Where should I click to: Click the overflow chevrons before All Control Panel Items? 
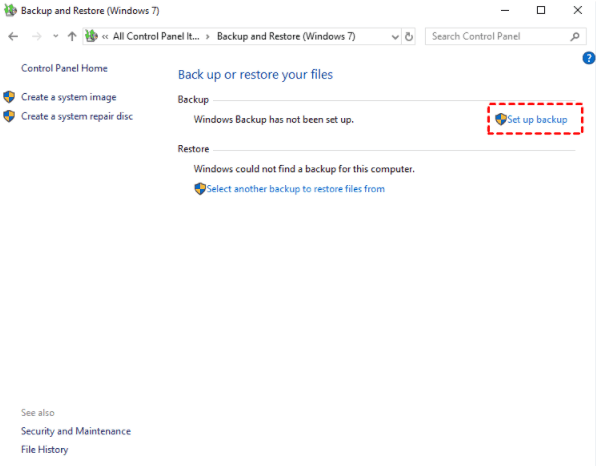105,37
